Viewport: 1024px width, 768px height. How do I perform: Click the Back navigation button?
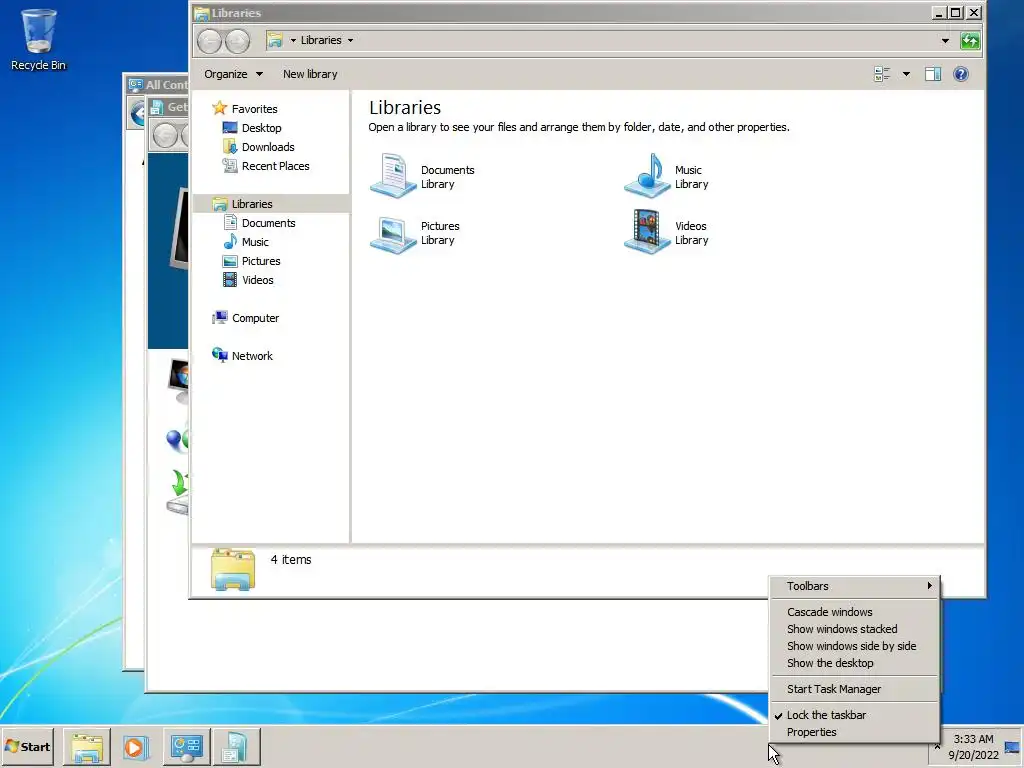[x=210, y=41]
